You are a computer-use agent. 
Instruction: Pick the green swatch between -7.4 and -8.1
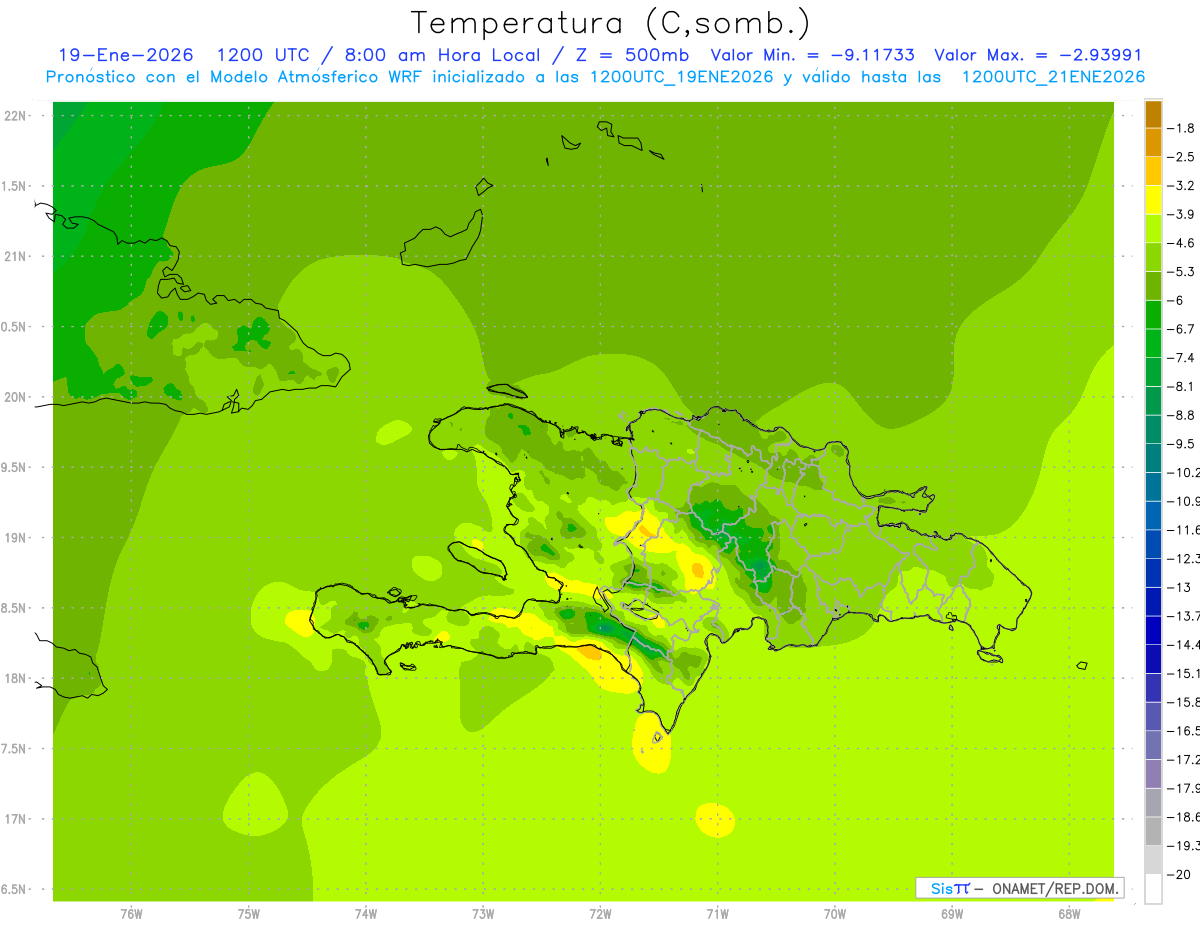coord(1153,372)
